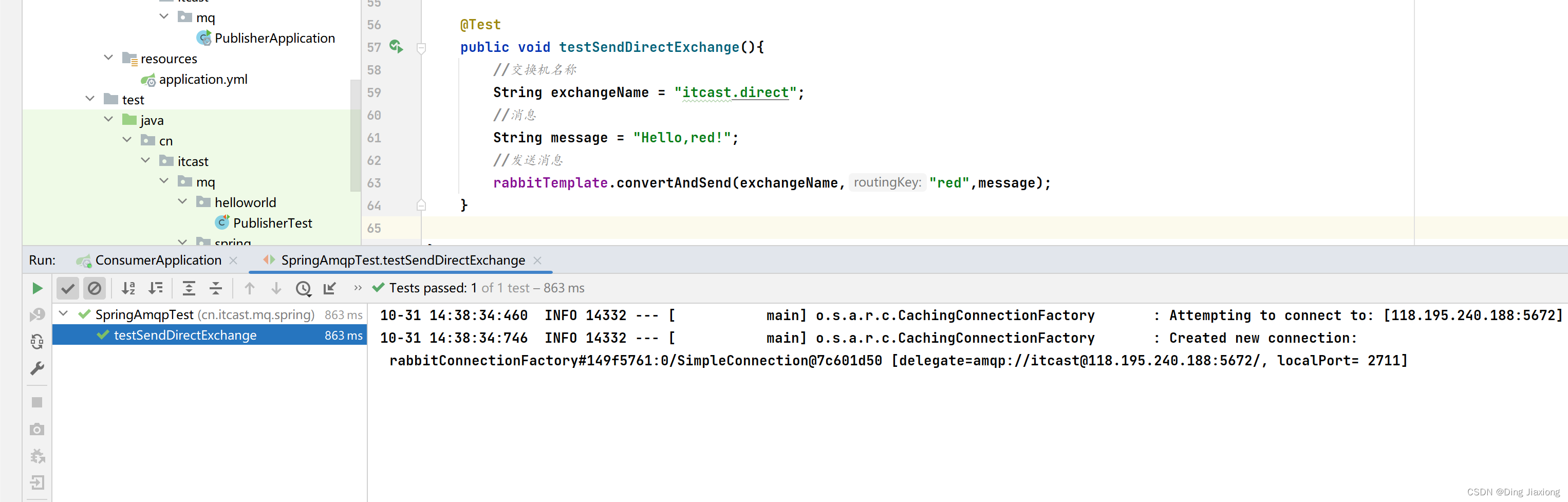Click Rerun Failed Tests icon
The image size is (1568, 502).
tap(37, 314)
